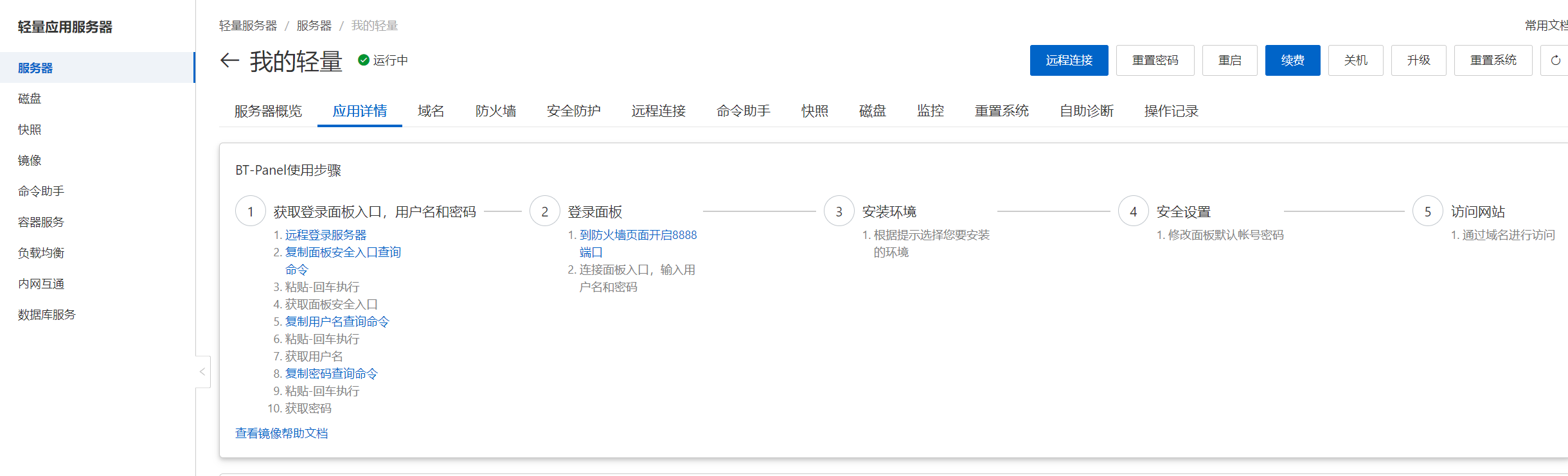The width and height of the screenshot is (1568, 476).
Task: Open 数据库服务 in the left sidebar
Action: pyautogui.click(x=97, y=314)
